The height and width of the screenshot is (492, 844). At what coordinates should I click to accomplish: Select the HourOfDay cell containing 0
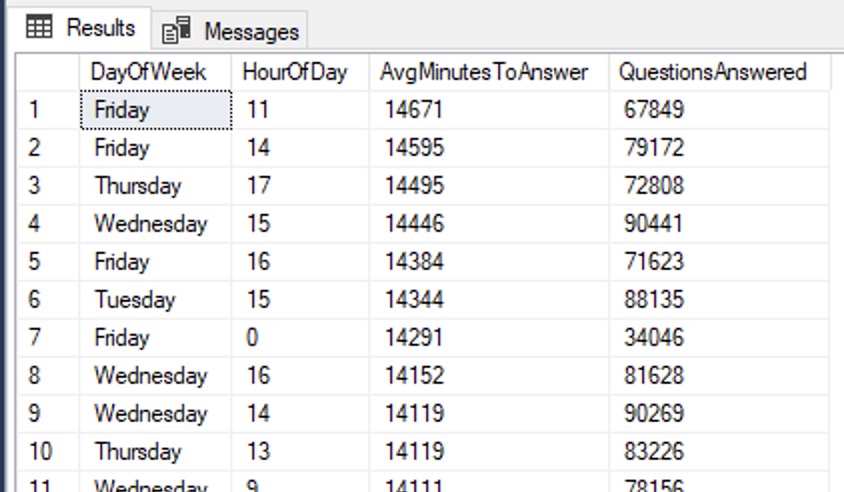[252, 338]
